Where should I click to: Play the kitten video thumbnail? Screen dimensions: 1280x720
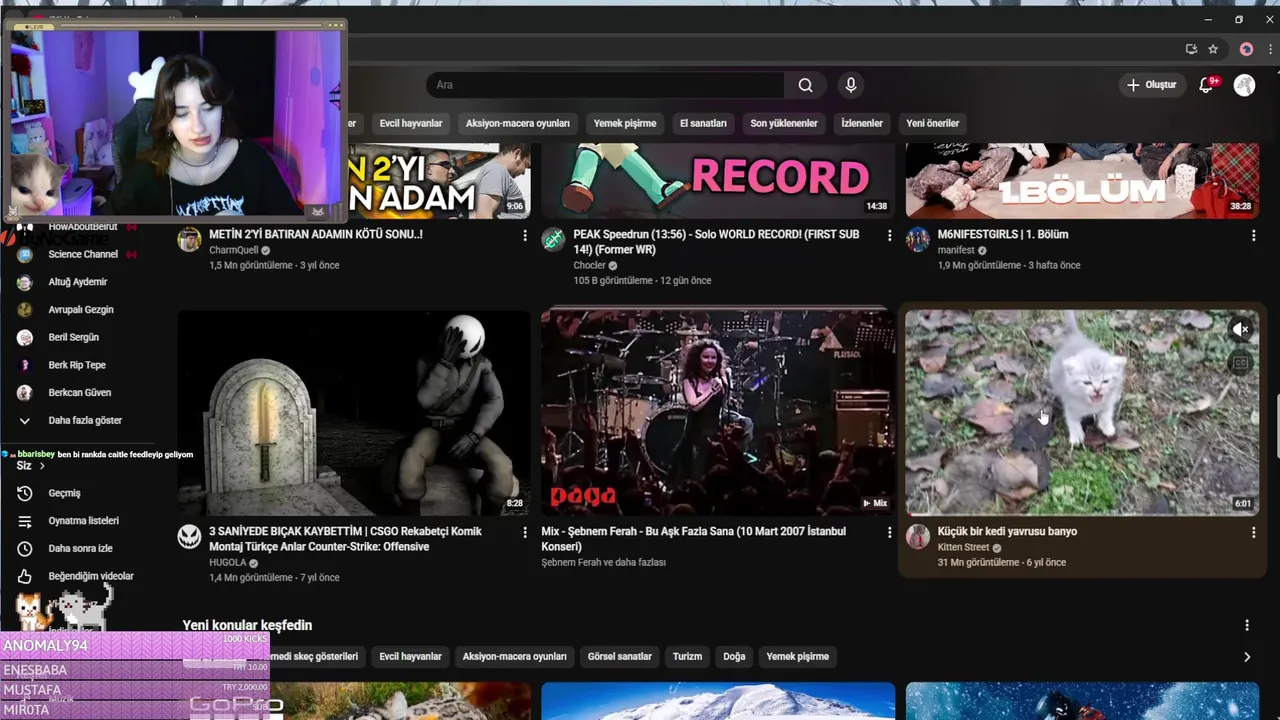point(1082,412)
